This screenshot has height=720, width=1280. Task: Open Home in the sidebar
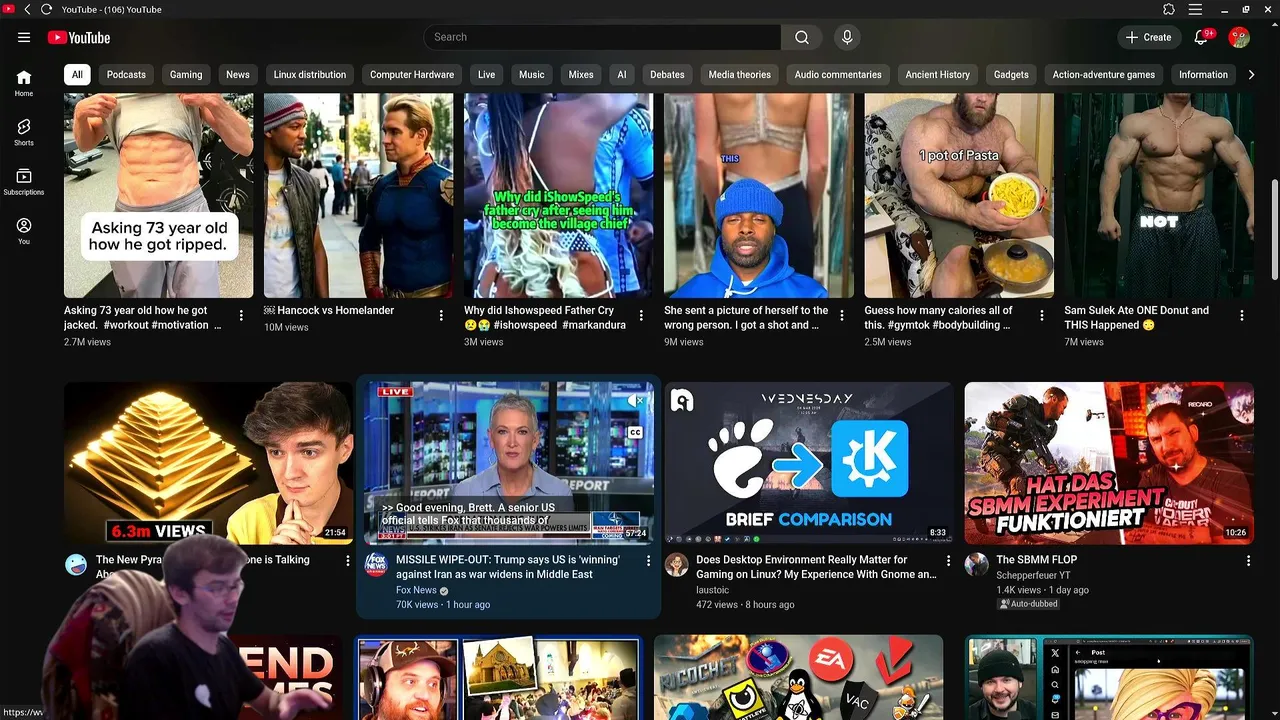click(24, 83)
